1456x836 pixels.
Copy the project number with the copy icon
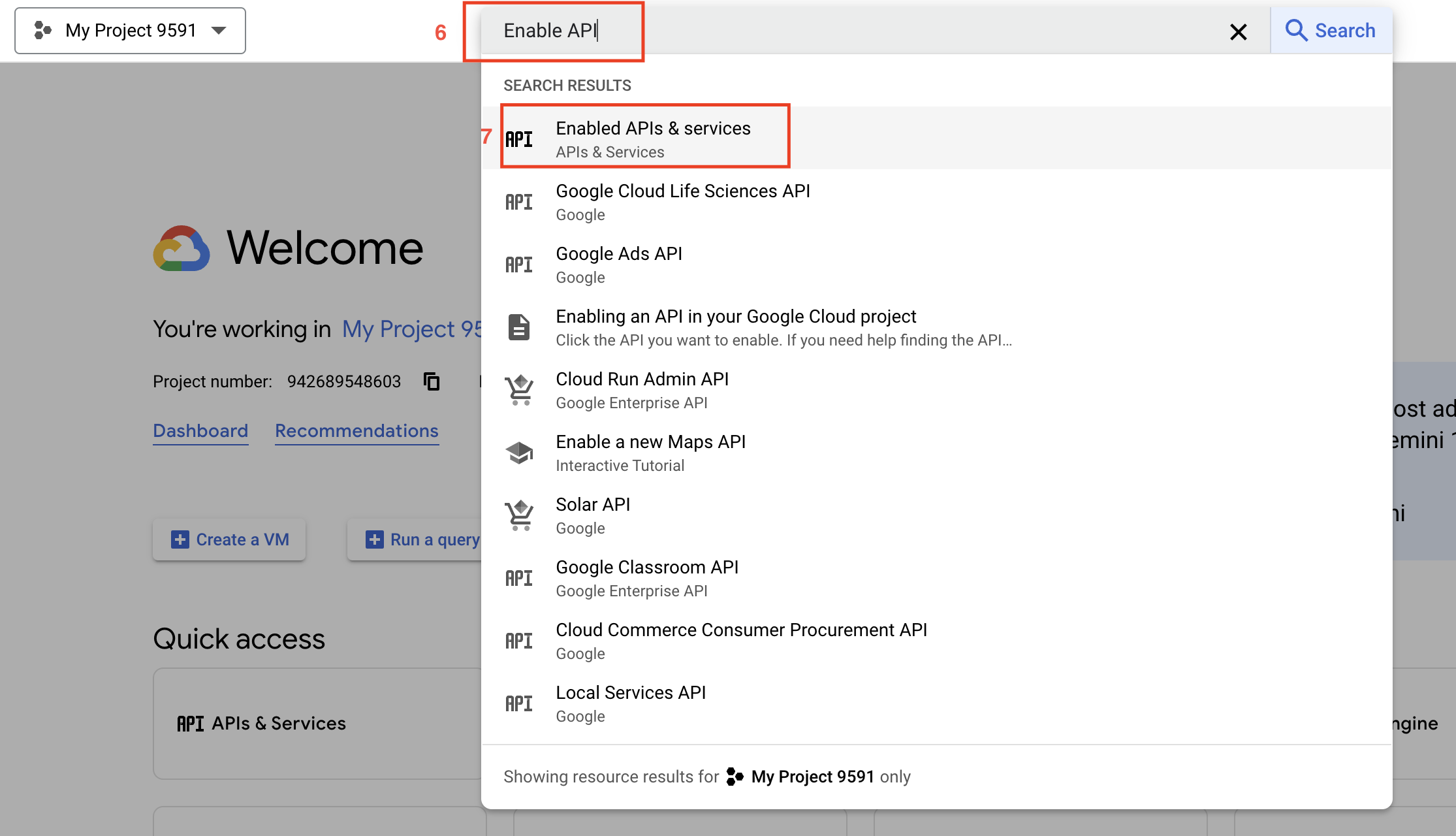432,381
